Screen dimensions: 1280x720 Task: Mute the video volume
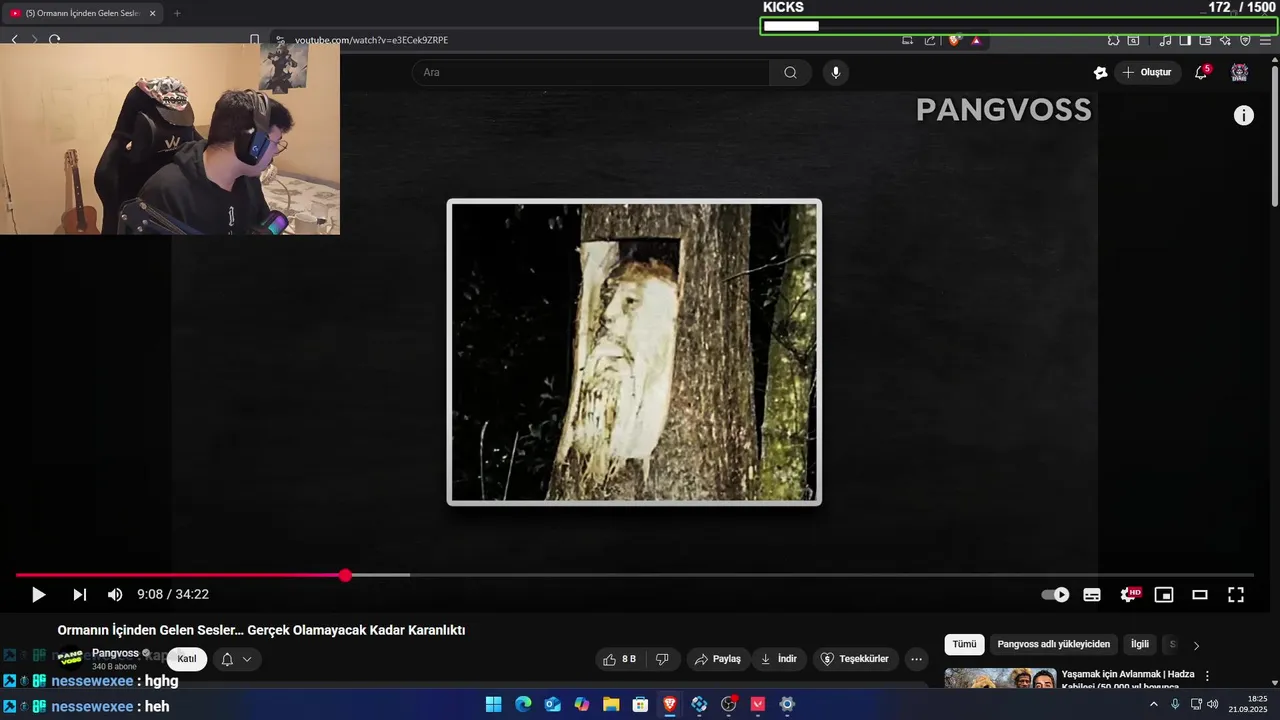tap(115, 595)
